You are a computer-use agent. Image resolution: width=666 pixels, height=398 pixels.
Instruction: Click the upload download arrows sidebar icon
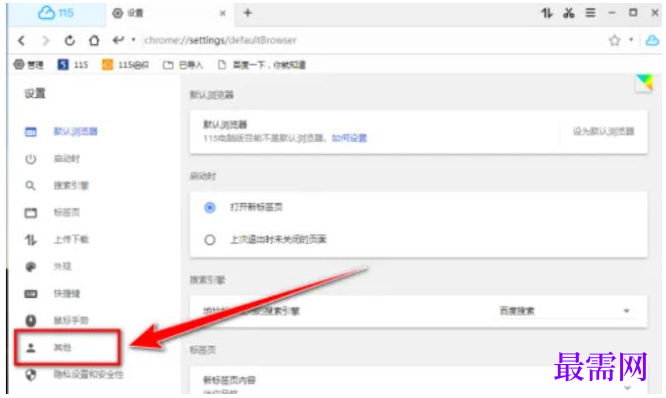coord(31,240)
